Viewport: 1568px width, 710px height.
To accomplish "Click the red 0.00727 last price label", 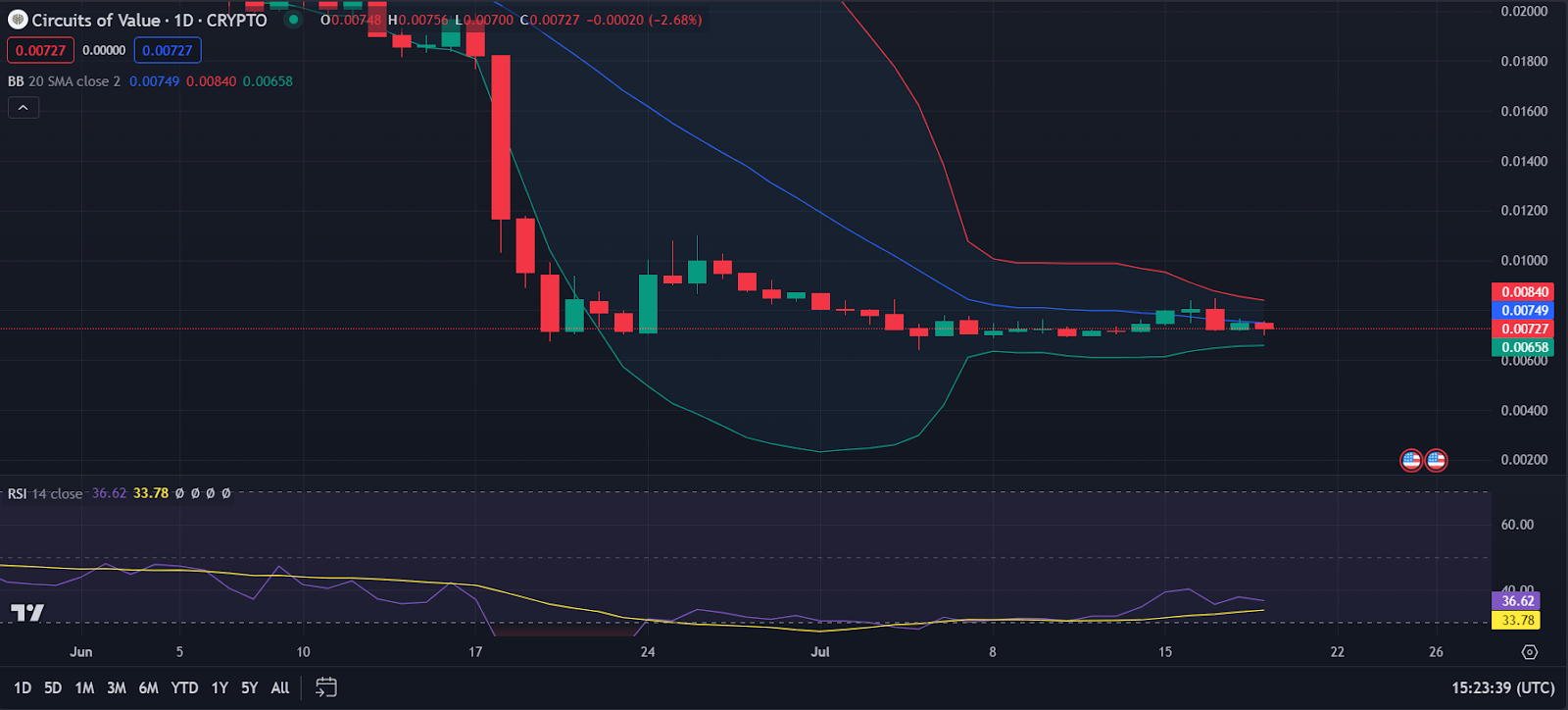I will click(1525, 330).
